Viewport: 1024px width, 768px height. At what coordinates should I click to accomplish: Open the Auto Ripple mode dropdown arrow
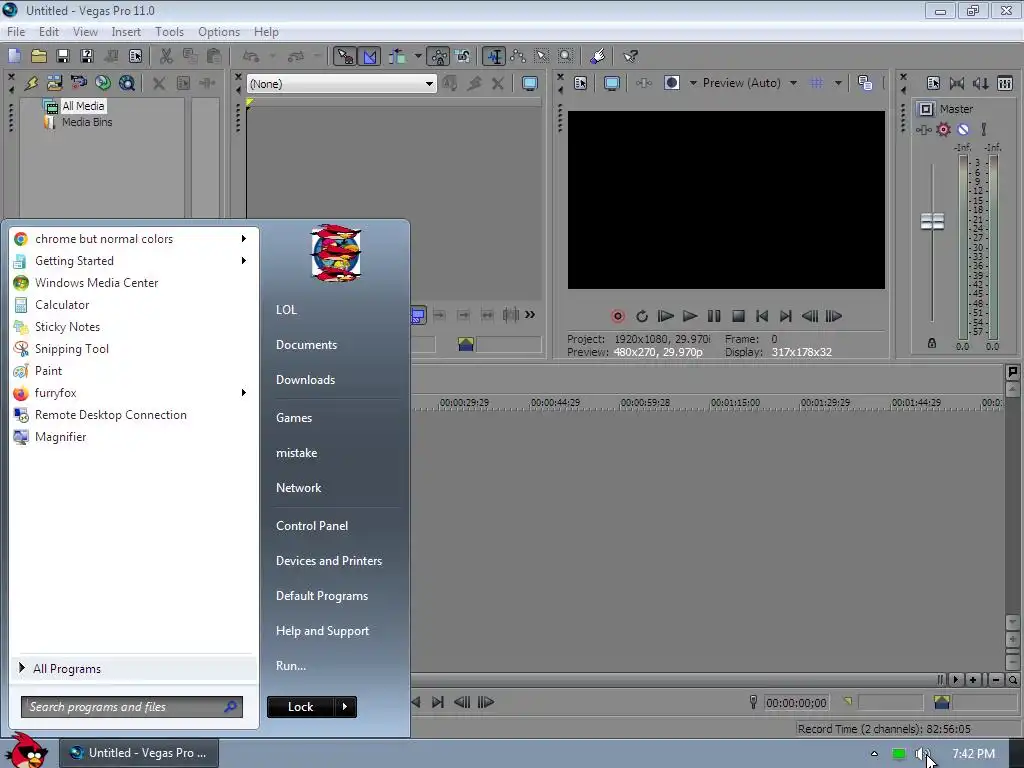point(418,57)
